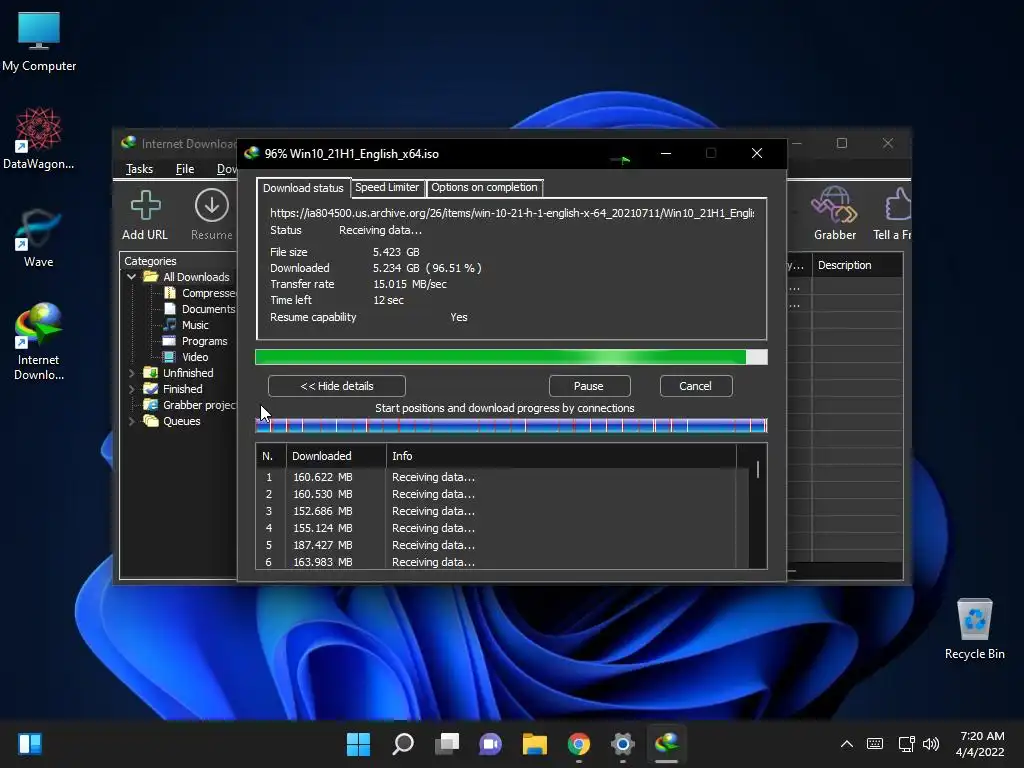Switch to Options on completion tab
Screen dimensions: 1024x768
(484, 187)
